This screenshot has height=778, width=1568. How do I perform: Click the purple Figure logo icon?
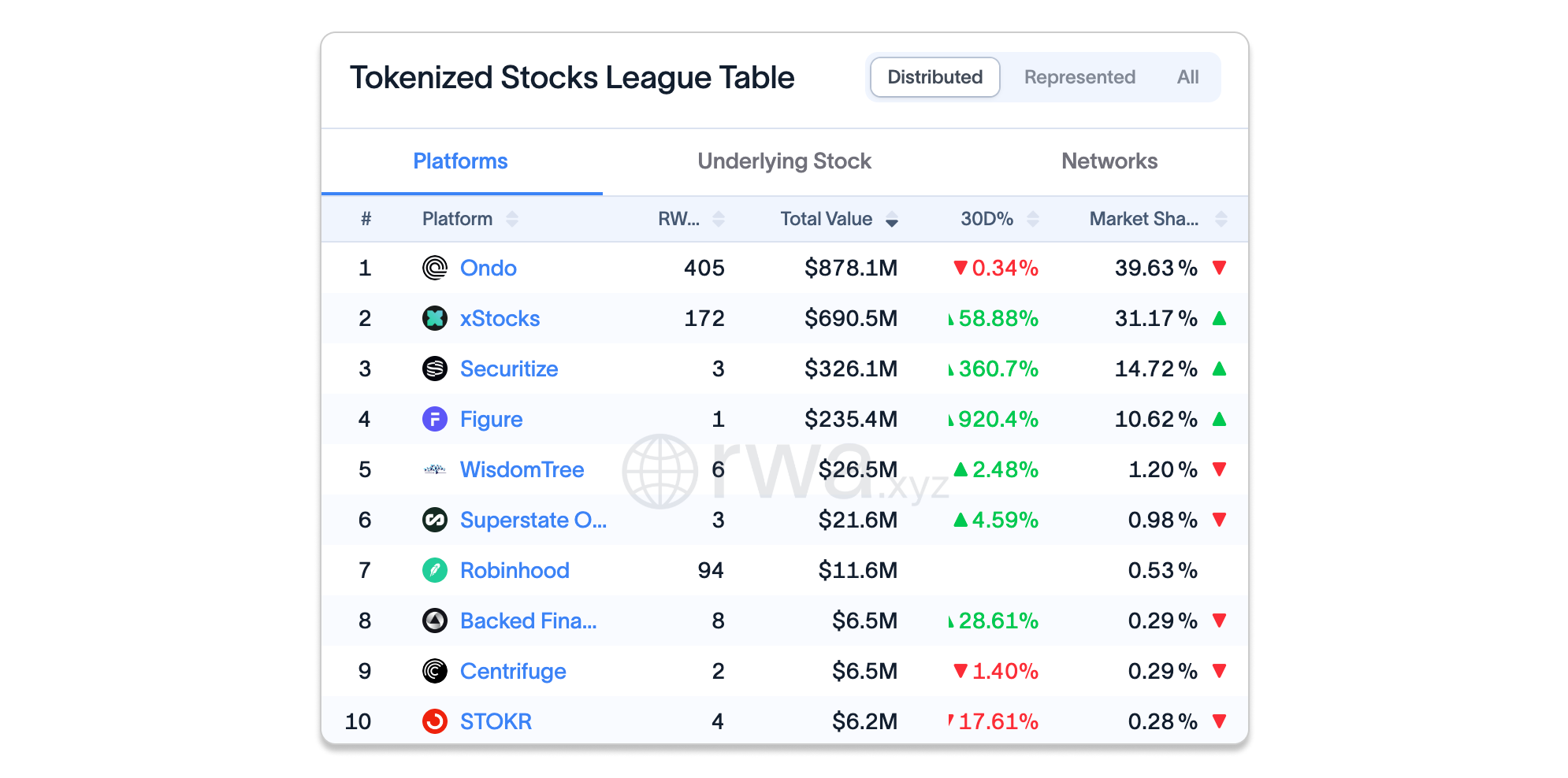434,419
